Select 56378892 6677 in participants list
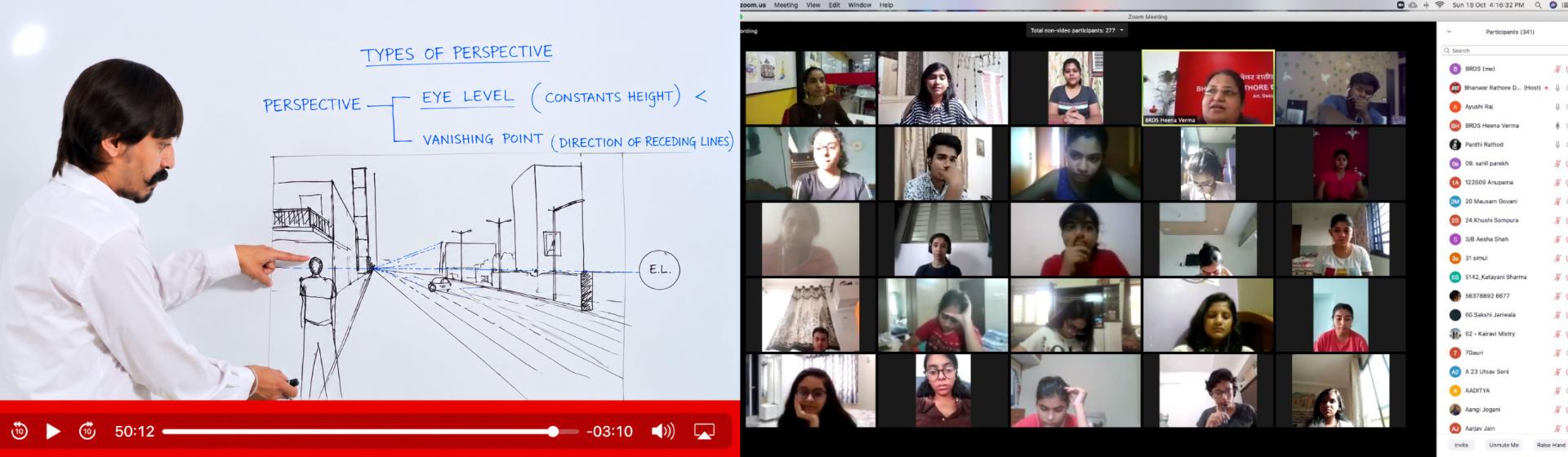Screen dimensions: 1568x457 point(1504,296)
